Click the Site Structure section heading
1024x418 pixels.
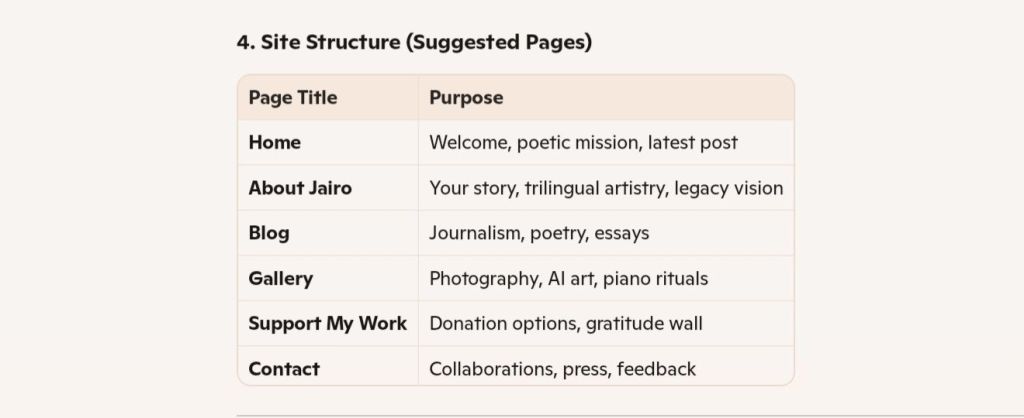[x=414, y=42]
